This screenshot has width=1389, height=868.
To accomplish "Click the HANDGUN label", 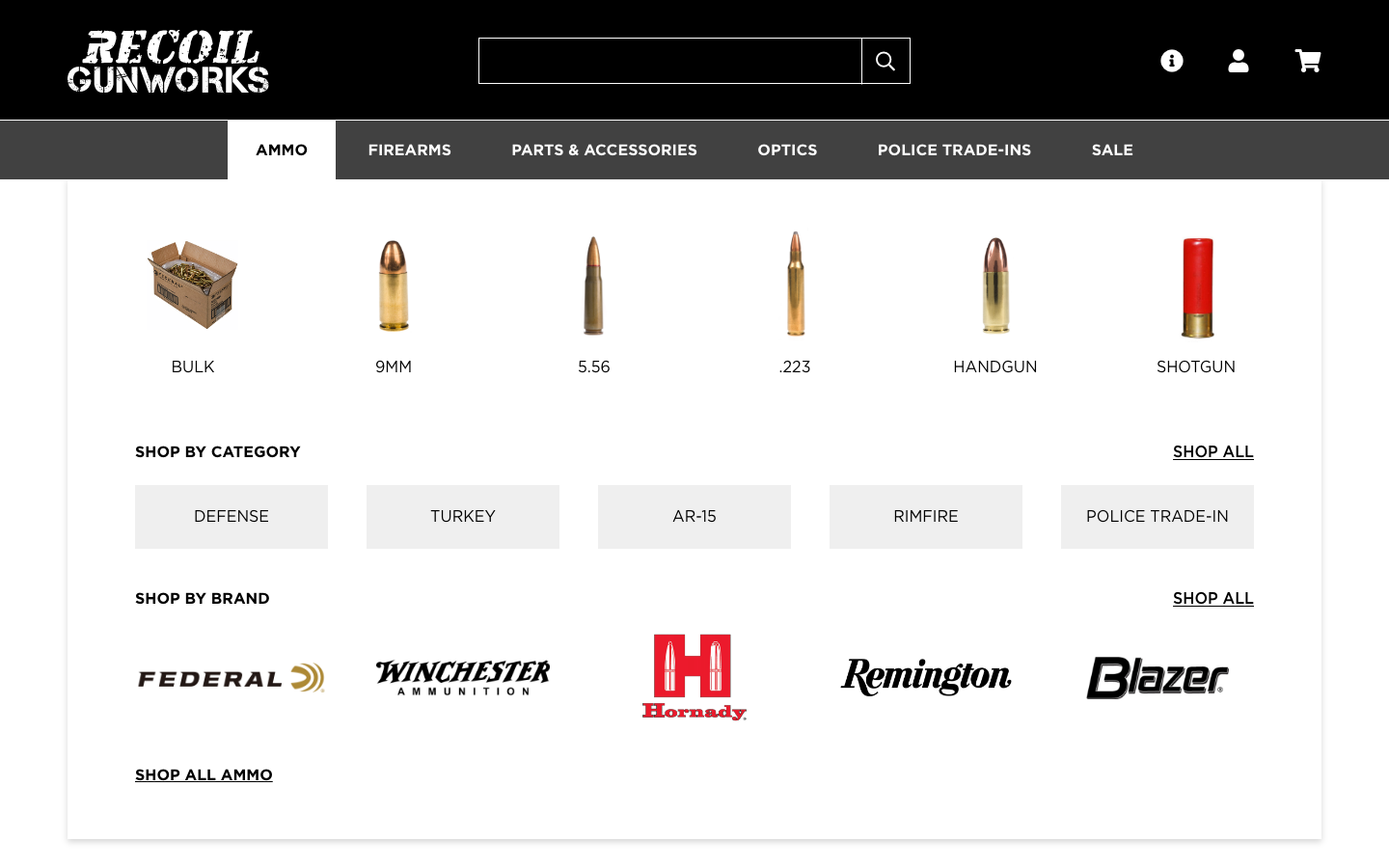I will coord(995,366).
